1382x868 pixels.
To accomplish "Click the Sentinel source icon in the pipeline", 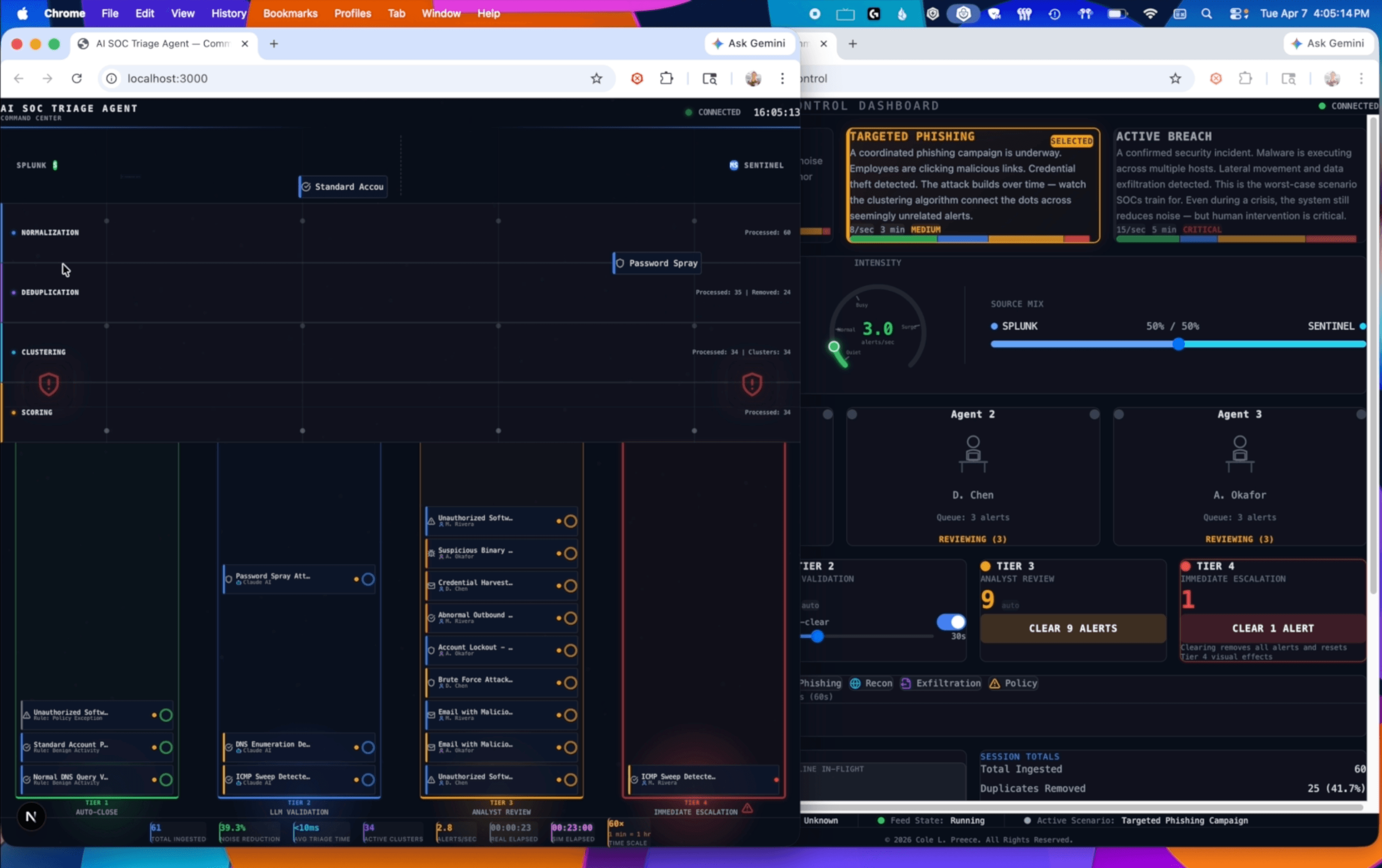I will click(733, 165).
